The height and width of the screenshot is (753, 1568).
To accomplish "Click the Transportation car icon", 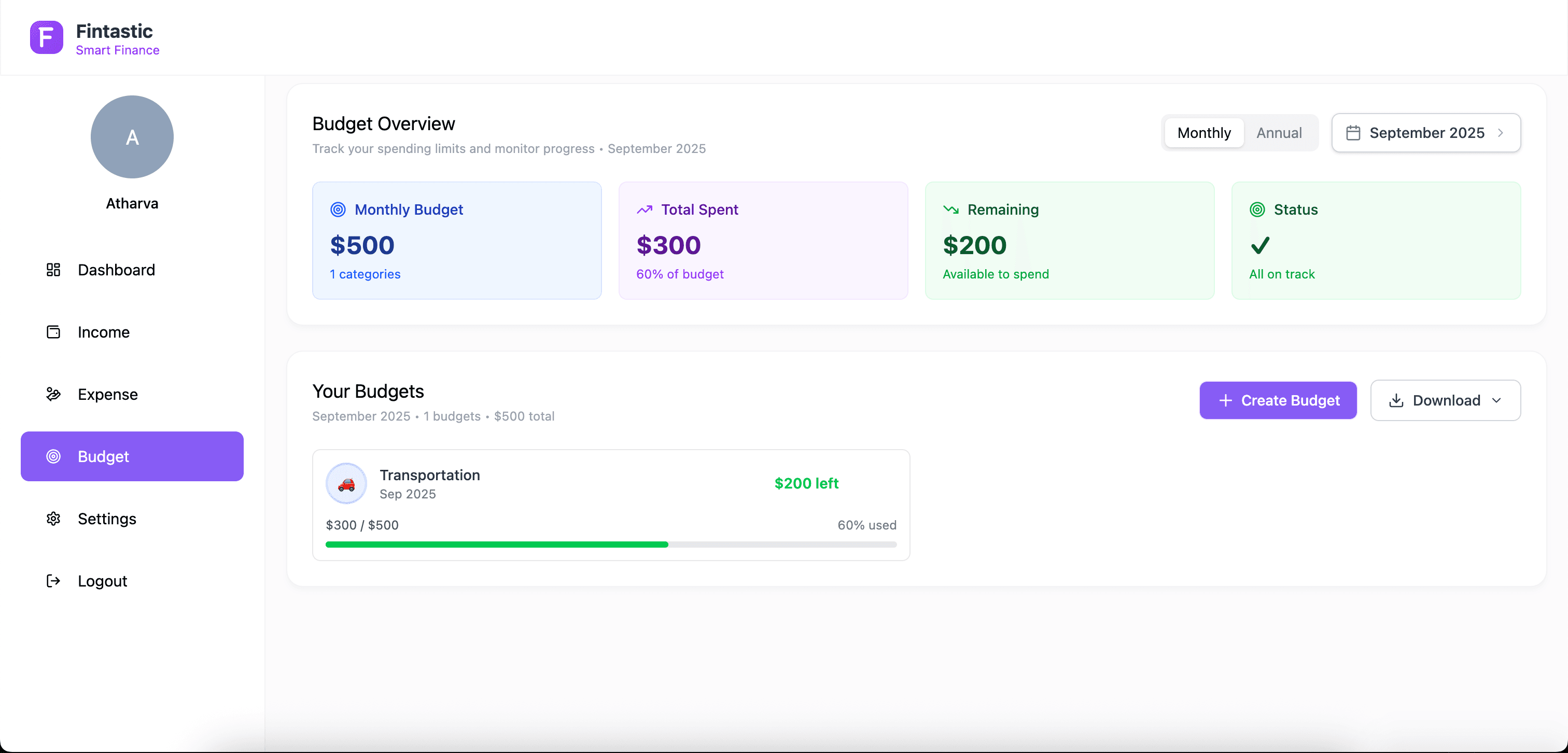I will click(x=346, y=483).
